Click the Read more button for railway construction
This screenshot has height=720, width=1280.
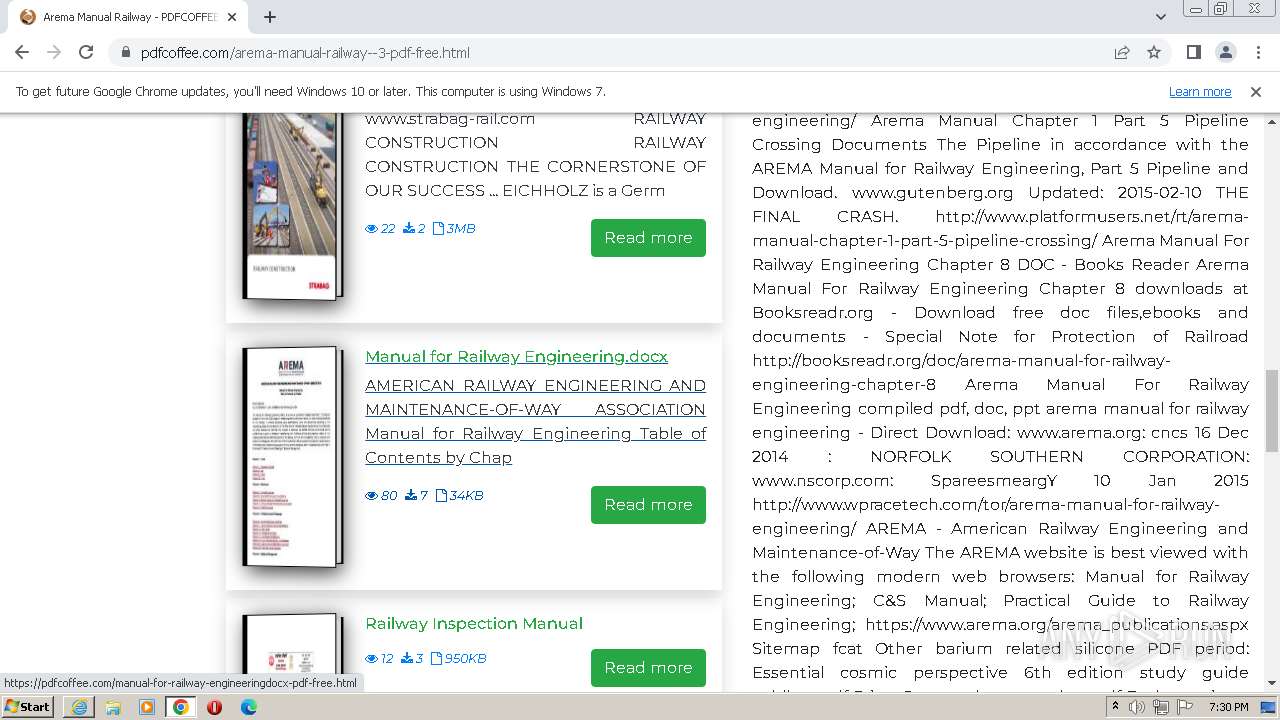pyautogui.click(x=648, y=238)
